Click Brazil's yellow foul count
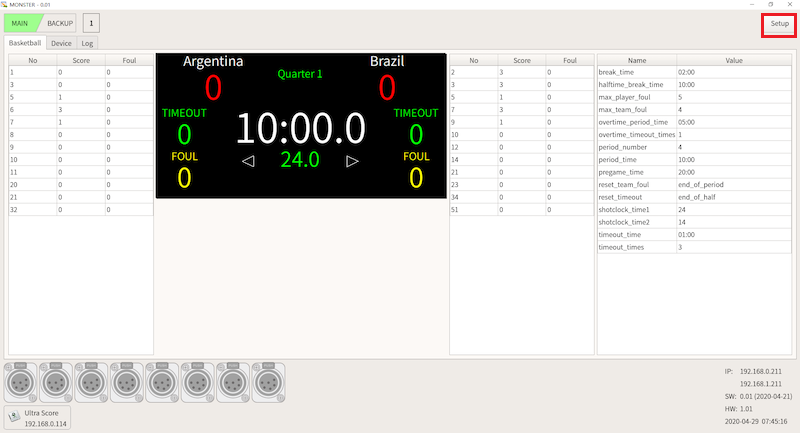This screenshot has width=800, height=433. coord(416,177)
